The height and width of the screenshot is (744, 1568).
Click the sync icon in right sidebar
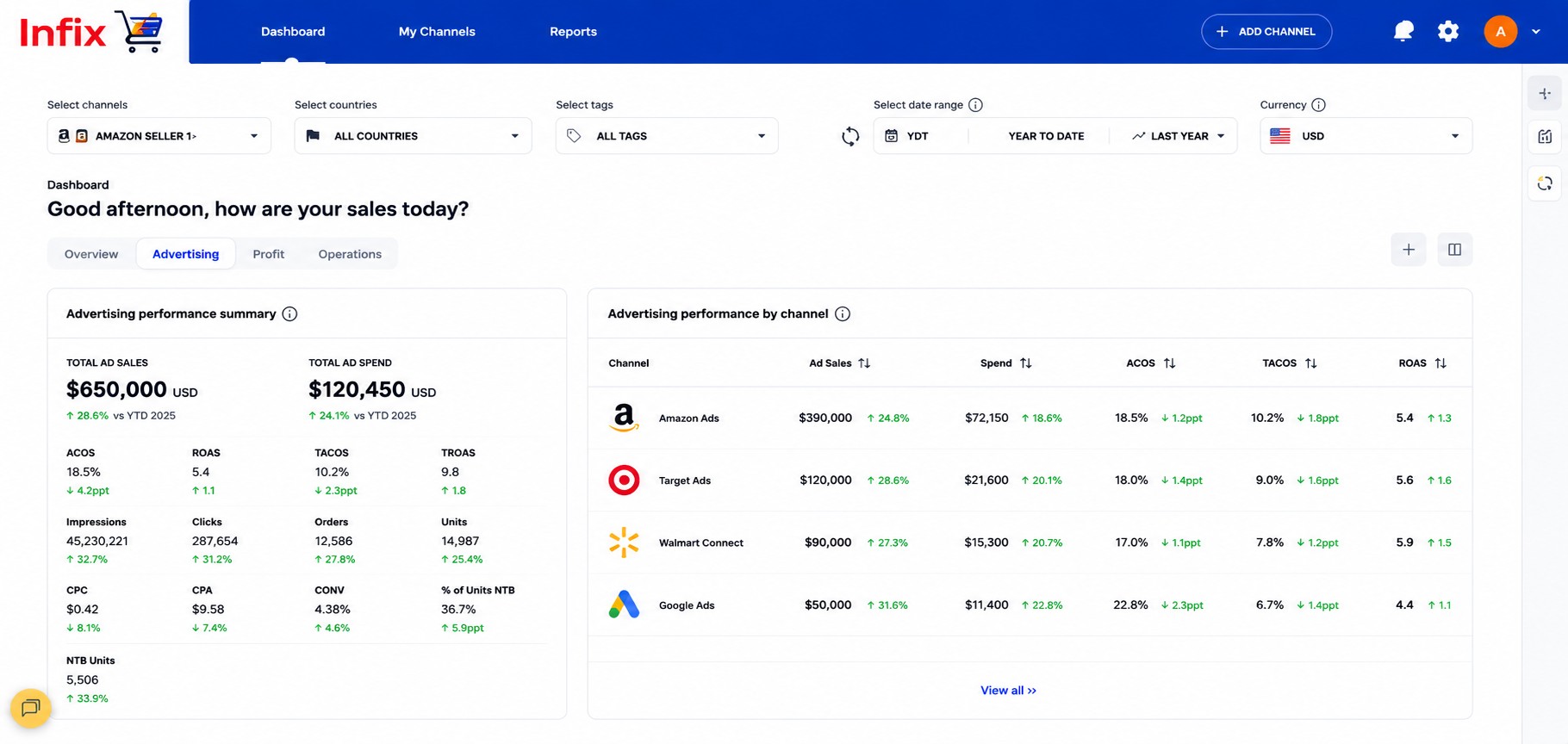click(1545, 183)
